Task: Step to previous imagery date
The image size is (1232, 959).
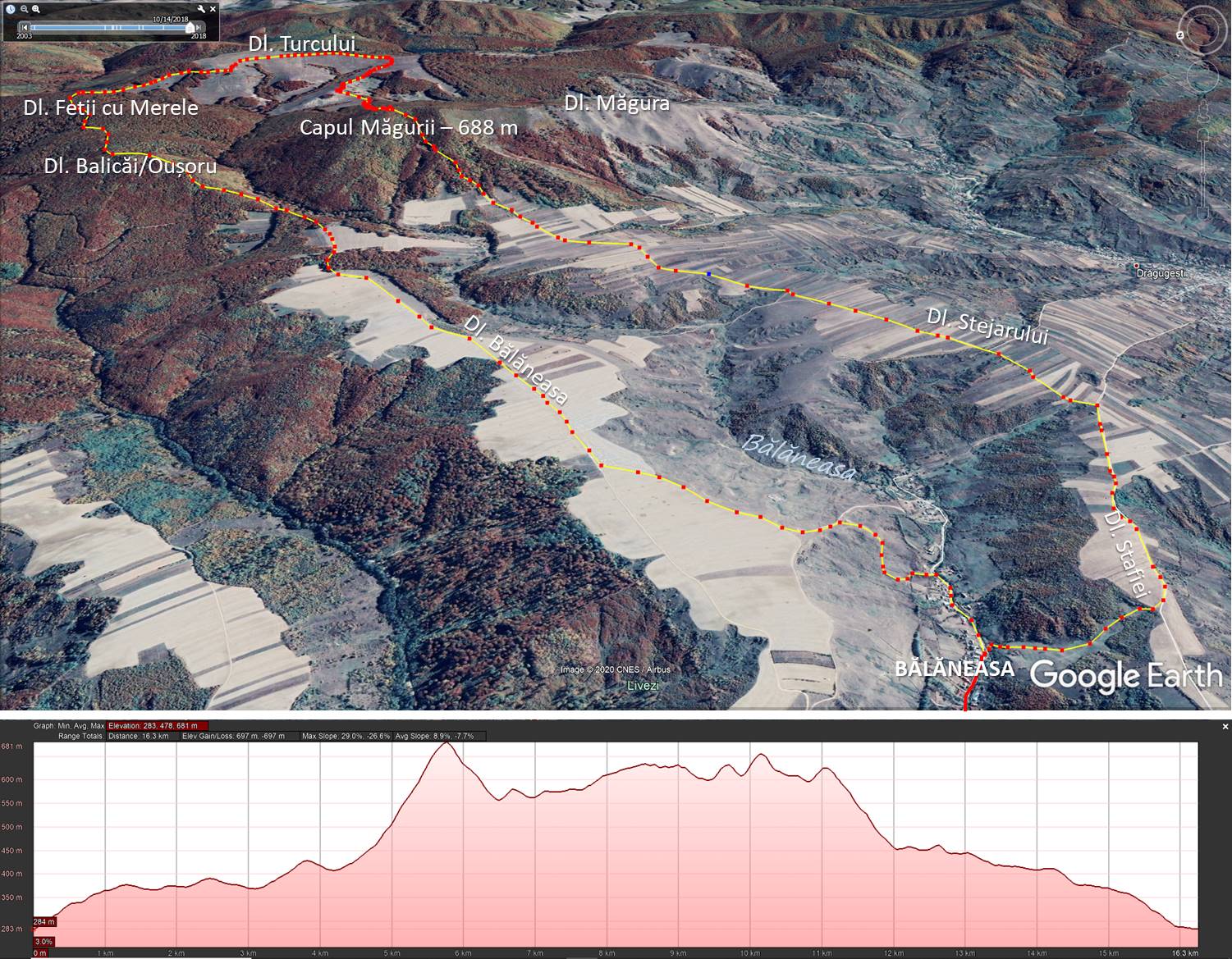Action: point(25,27)
